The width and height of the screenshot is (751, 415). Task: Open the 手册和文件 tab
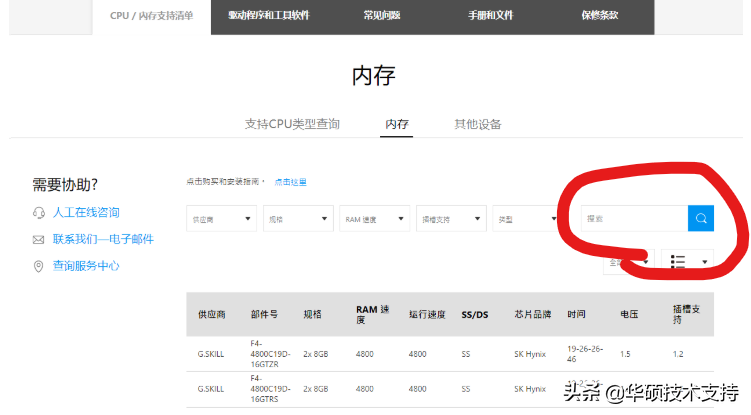490,16
